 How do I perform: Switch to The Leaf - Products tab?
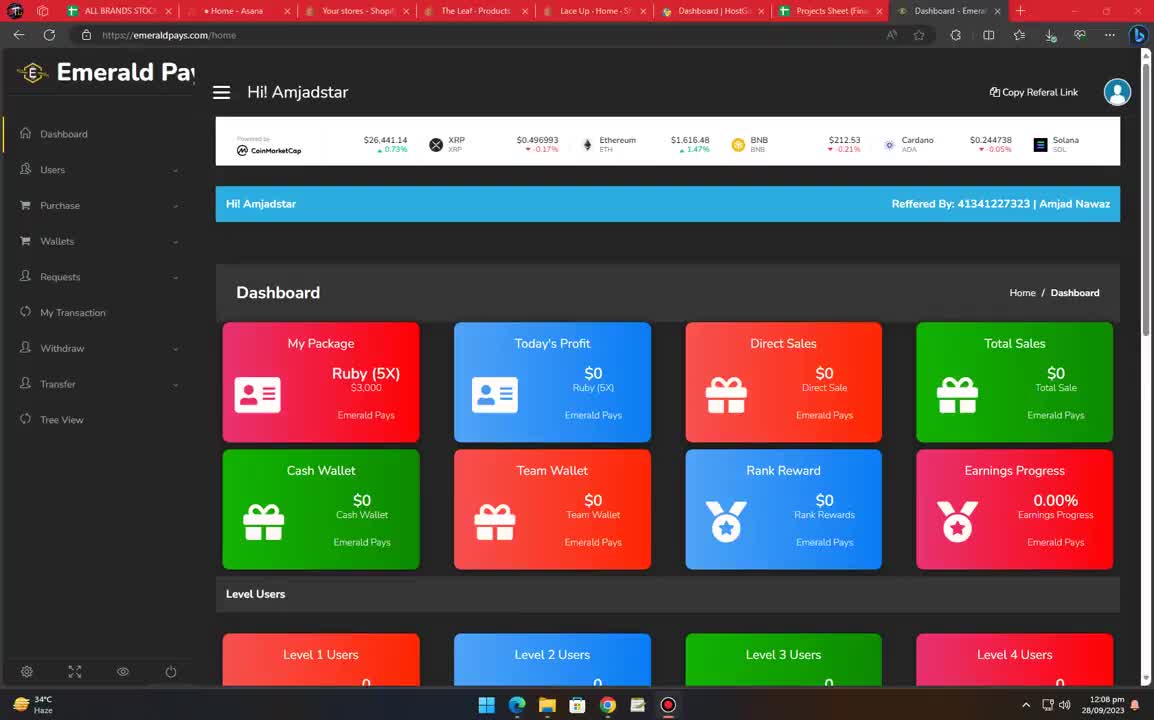(x=475, y=11)
